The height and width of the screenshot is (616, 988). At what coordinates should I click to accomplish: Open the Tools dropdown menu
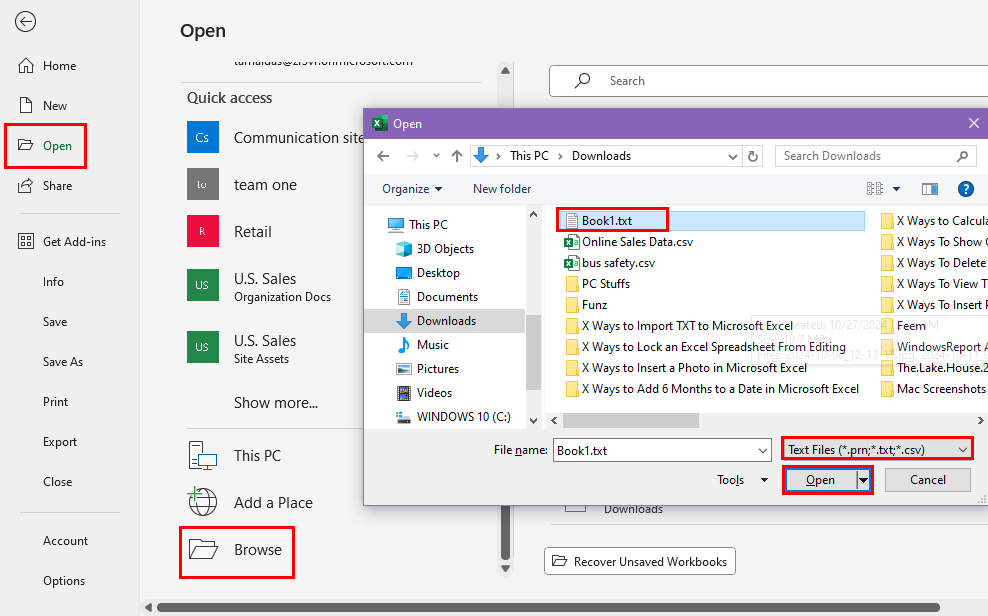point(742,480)
